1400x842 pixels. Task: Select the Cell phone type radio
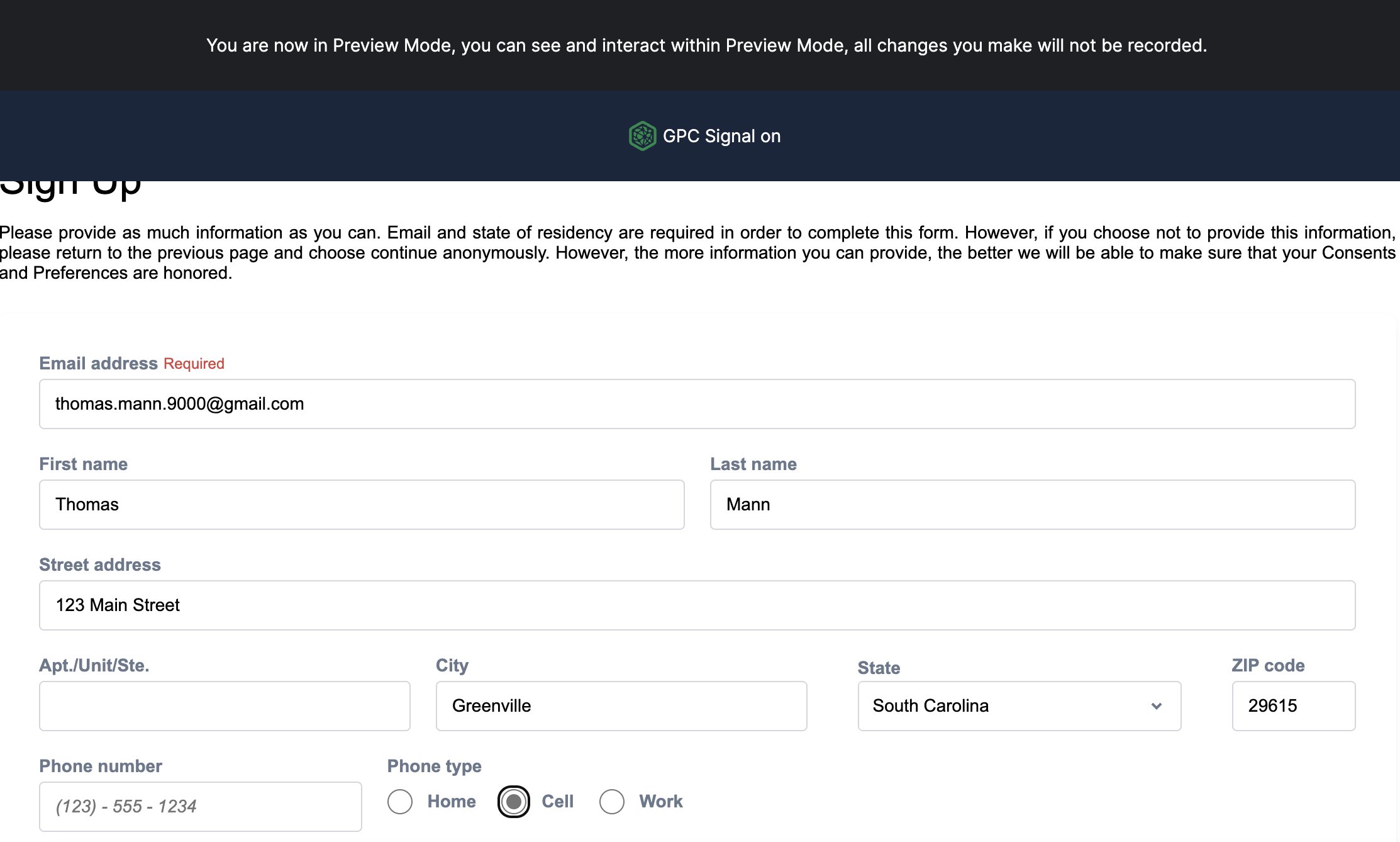pos(514,802)
